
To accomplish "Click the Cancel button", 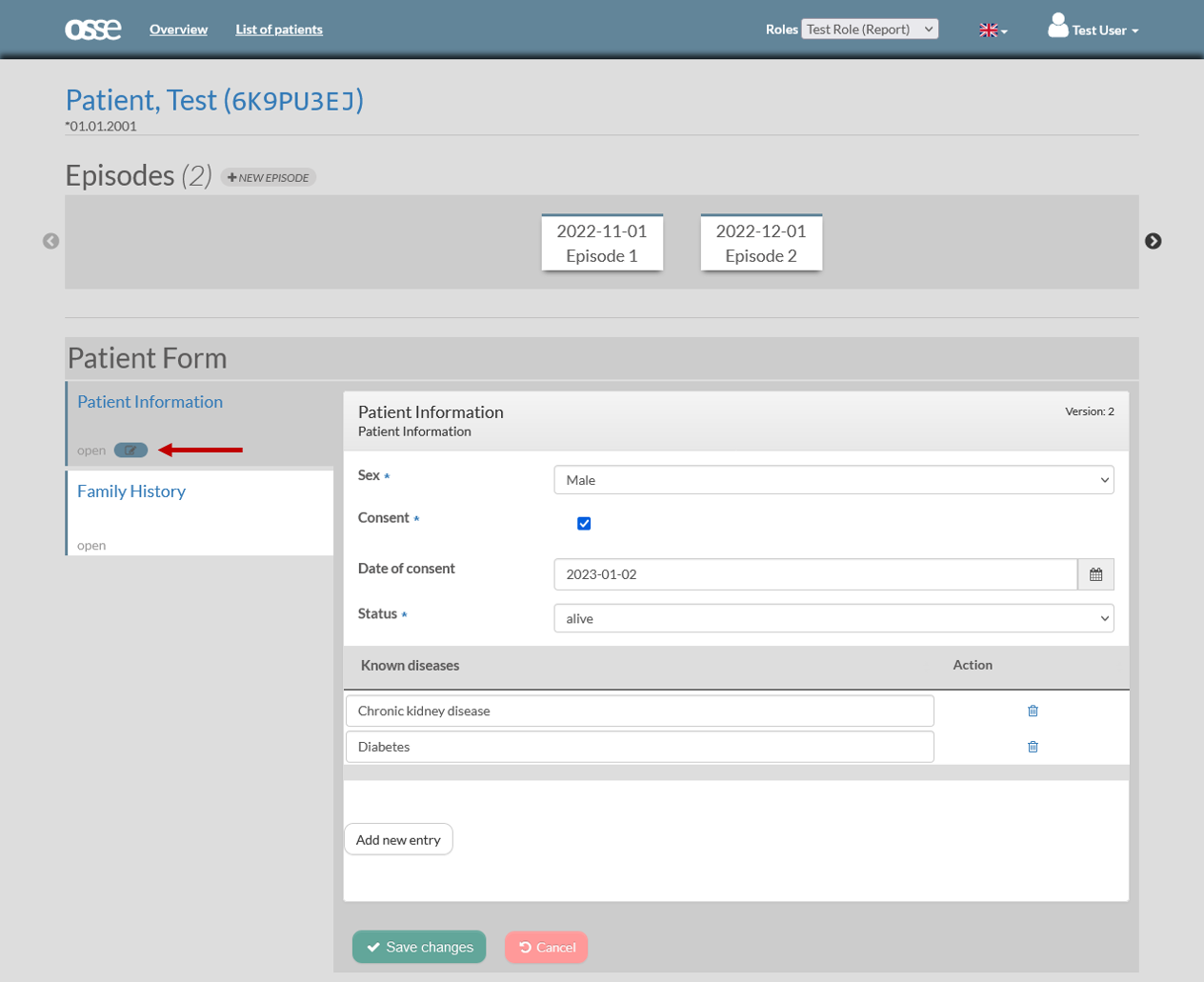I will 547,947.
